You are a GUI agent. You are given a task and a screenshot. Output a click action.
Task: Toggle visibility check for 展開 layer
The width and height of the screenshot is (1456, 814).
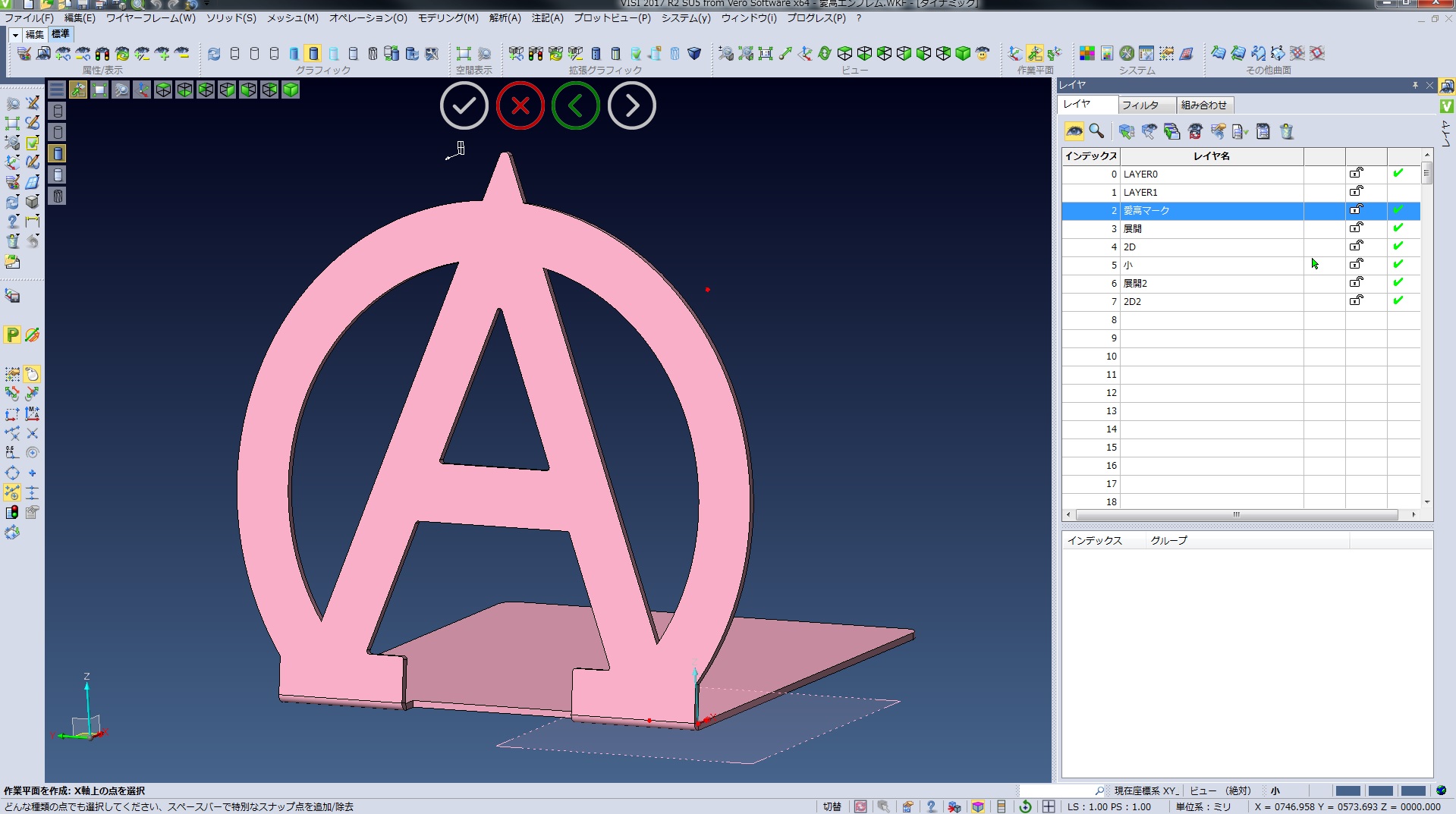(1398, 228)
